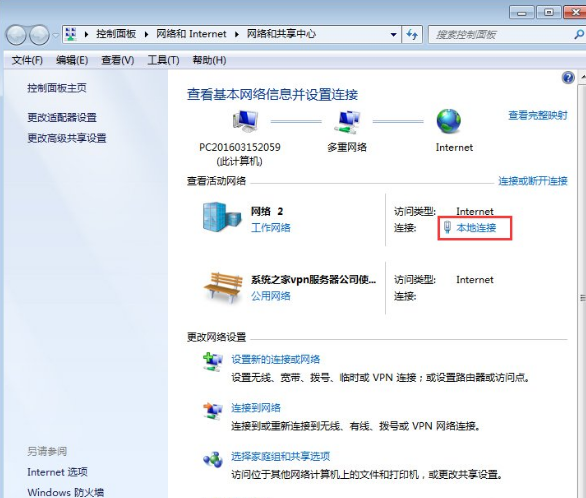Viewport: 586px width, 498px height.
Task: Focus the 搜索控制面板 search field
Action: pyautogui.click(x=501, y=35)
